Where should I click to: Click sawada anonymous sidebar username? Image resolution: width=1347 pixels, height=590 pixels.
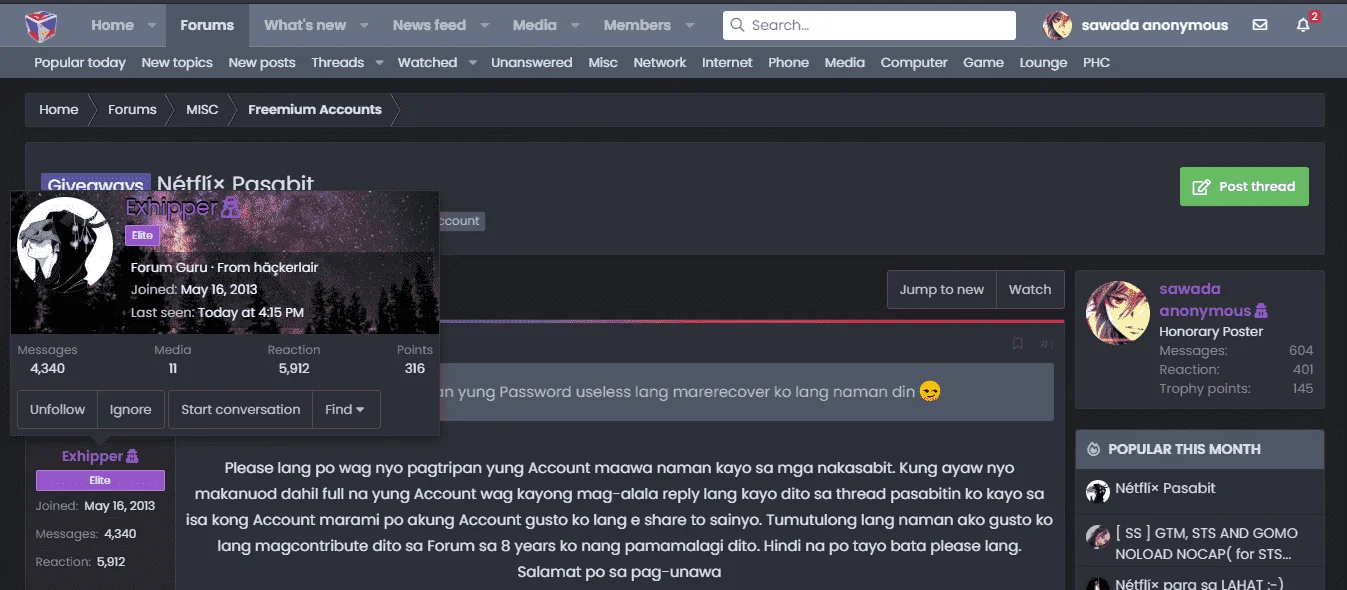tap(1205, 300)
